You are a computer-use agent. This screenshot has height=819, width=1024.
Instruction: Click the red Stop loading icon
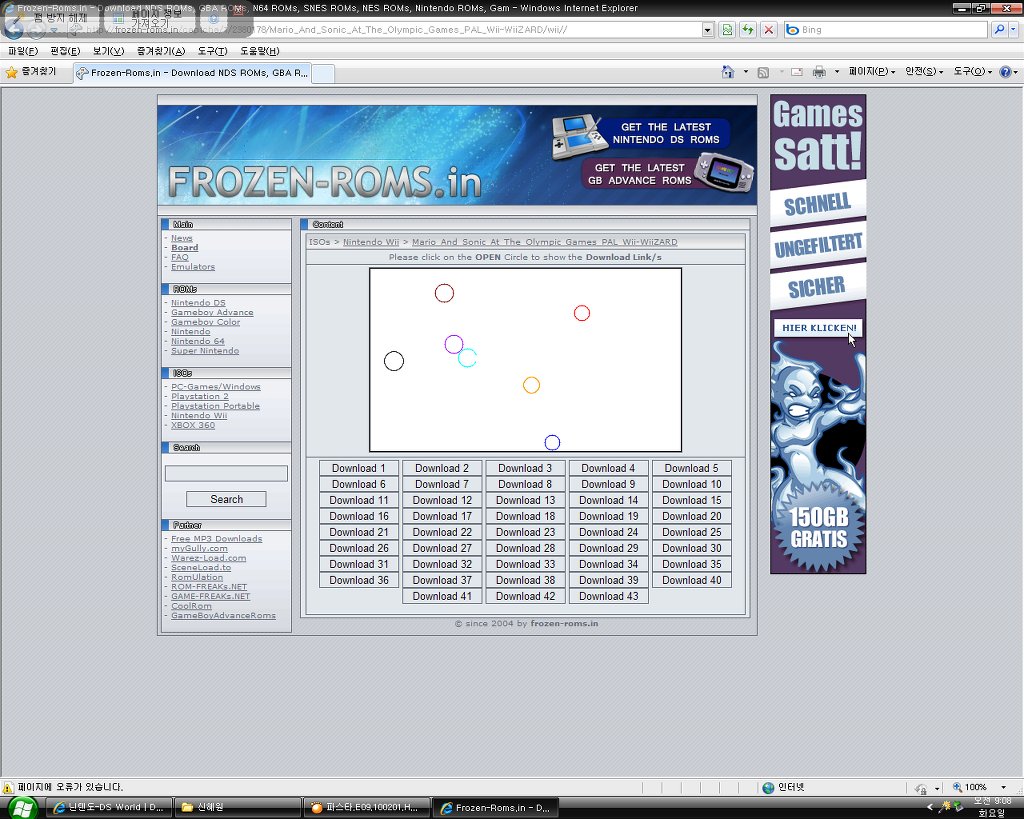(769, 30)
